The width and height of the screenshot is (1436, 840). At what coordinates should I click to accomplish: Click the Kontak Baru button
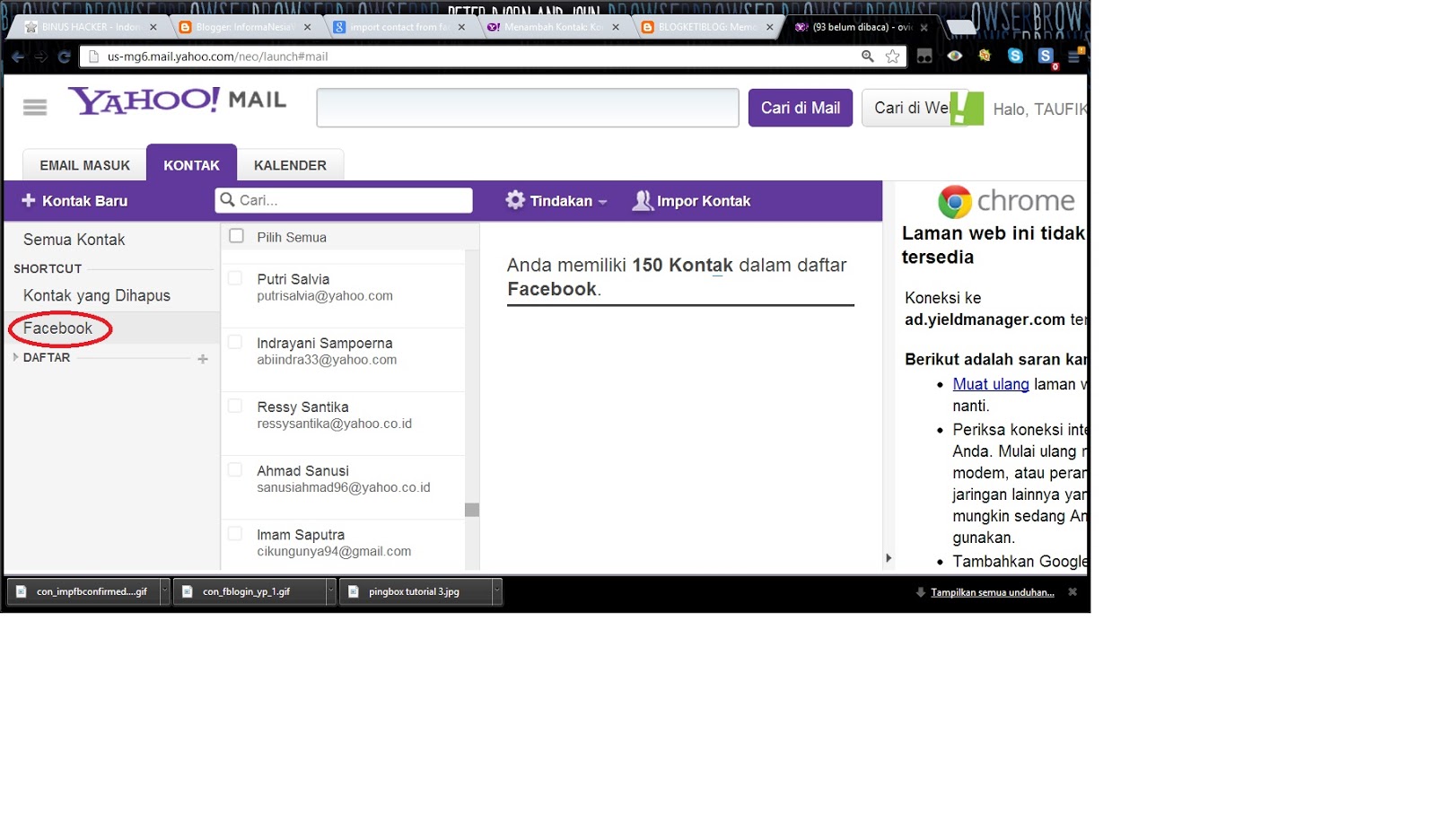[75, 201]
